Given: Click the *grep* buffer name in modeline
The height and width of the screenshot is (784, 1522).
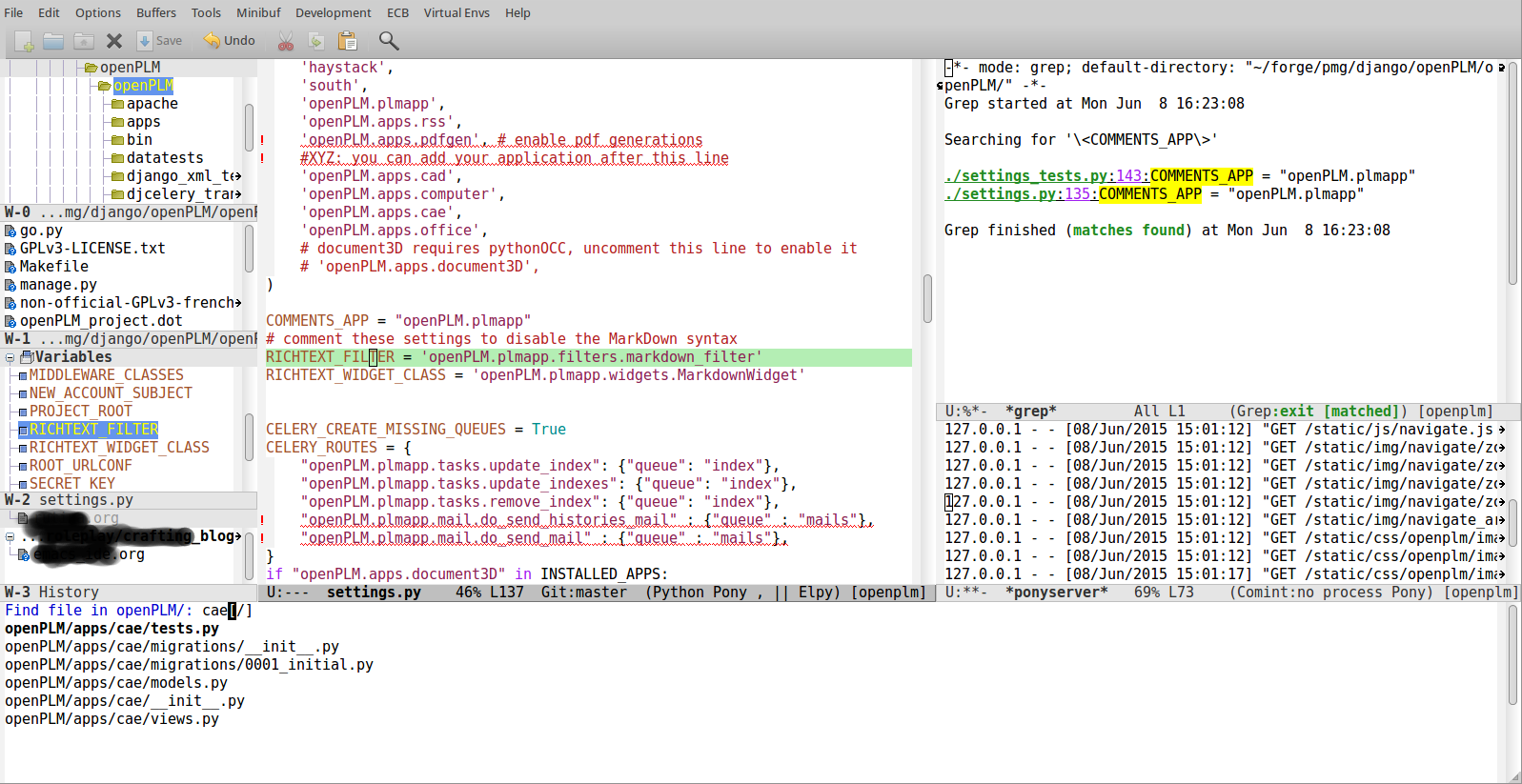Looking at the screenshot, I should [1031, 412].
